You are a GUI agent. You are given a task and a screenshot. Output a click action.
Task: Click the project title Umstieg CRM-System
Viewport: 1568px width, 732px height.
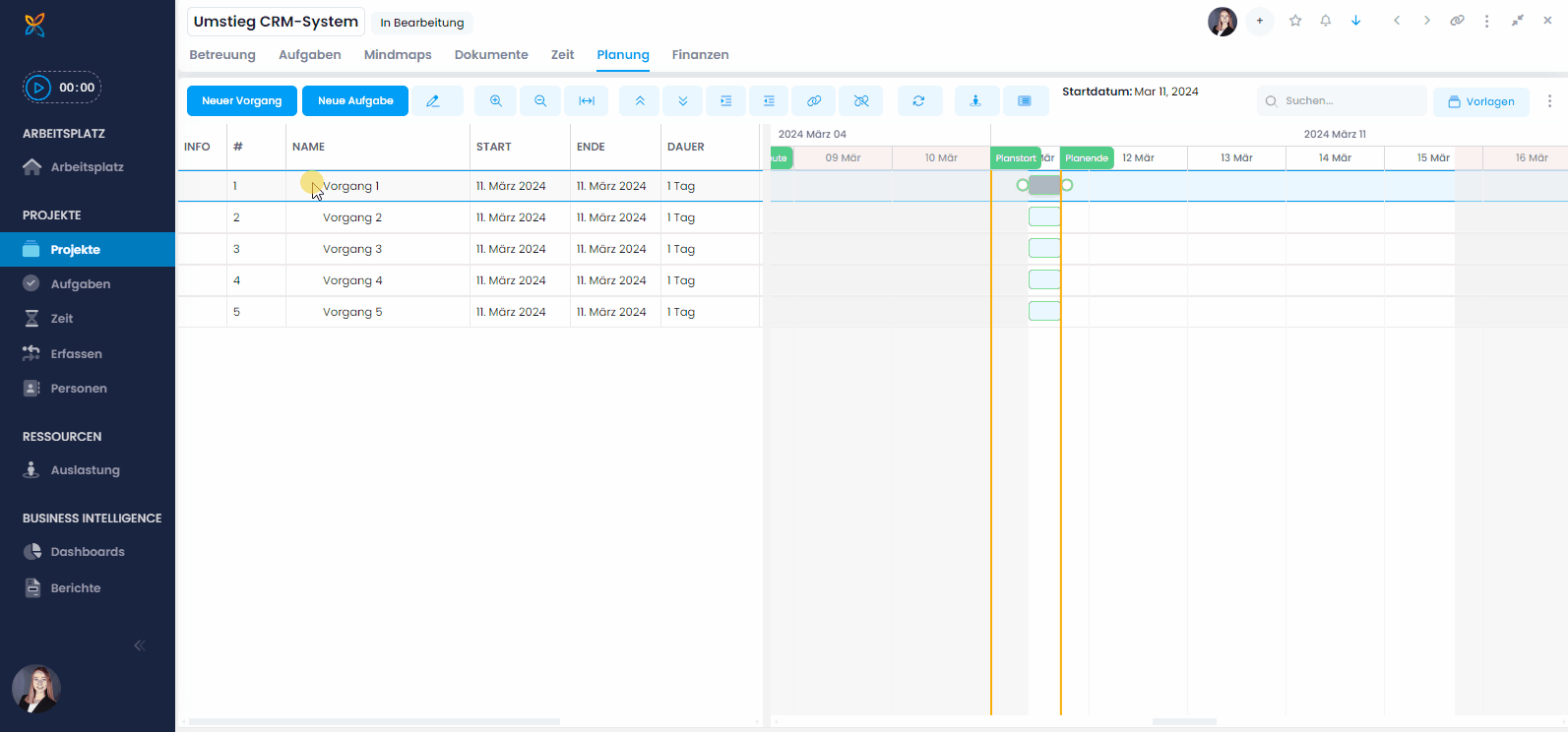click(x=276, y=22)
